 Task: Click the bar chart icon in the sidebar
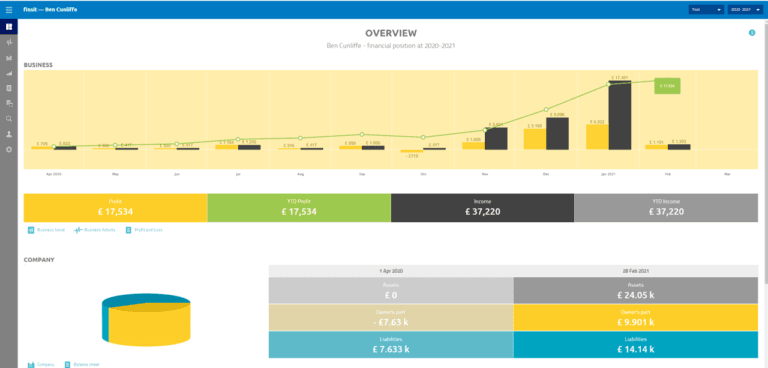[x=9, y=58]
